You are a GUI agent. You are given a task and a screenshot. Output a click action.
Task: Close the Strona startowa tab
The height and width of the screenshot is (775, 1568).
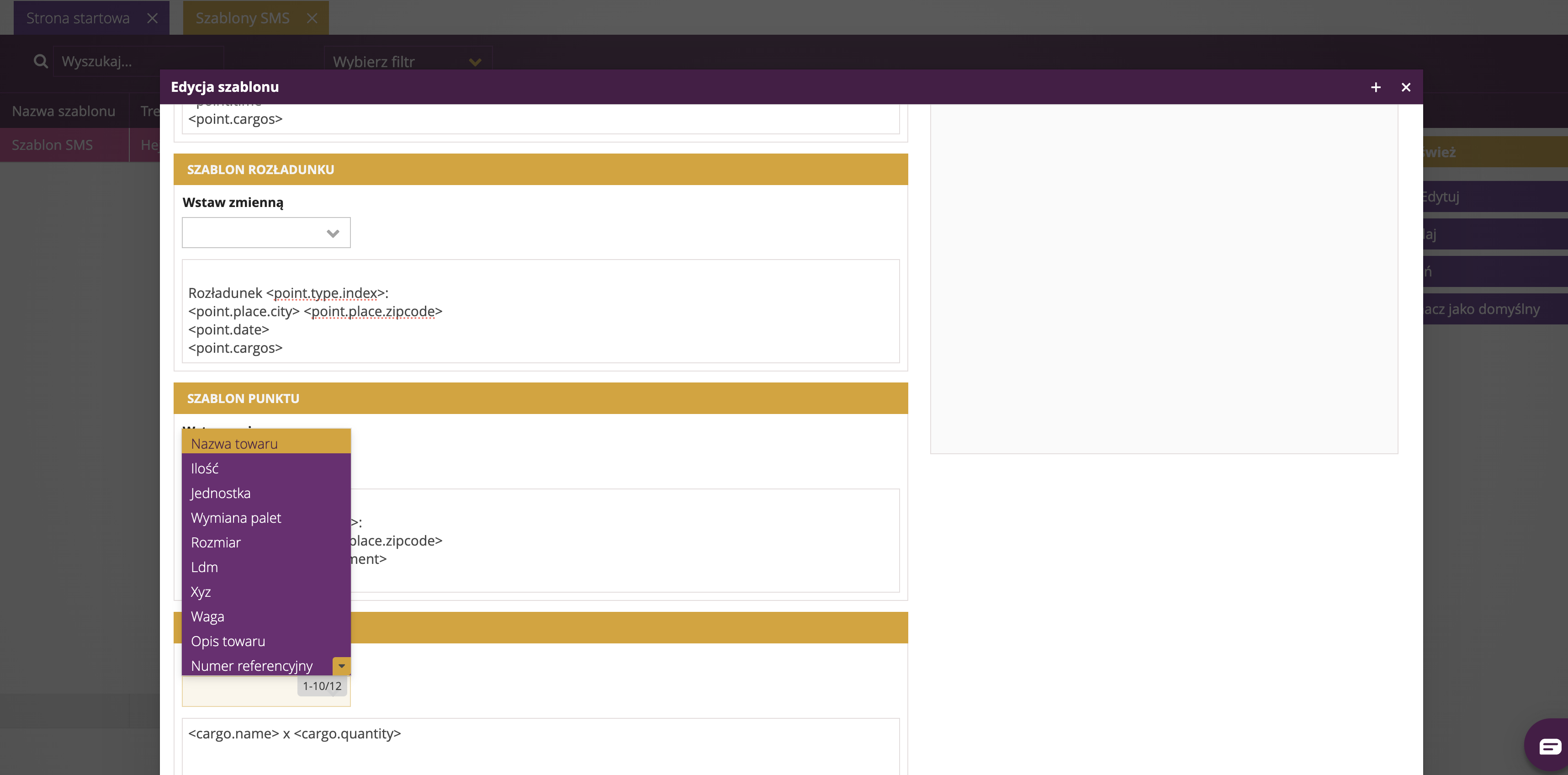(152, 18)
